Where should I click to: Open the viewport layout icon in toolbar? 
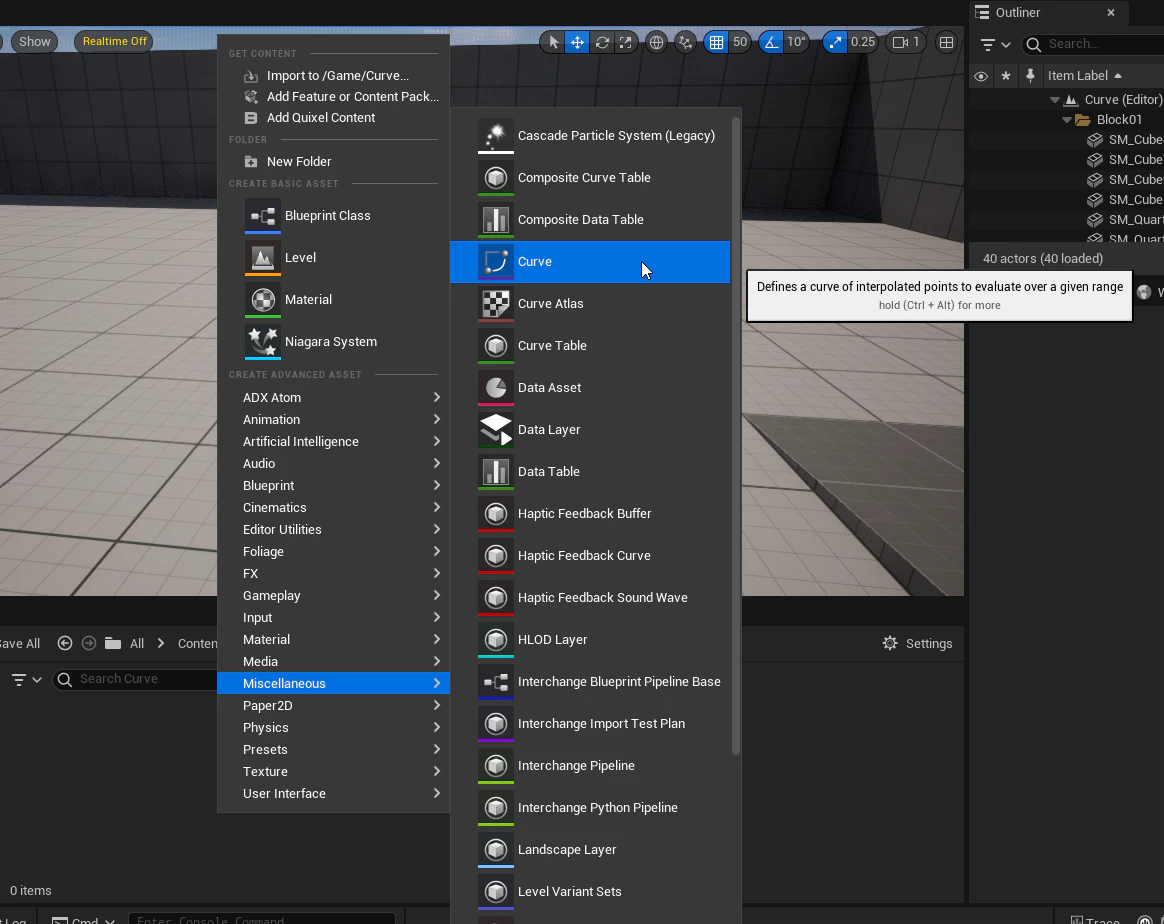tap(946, 42)
